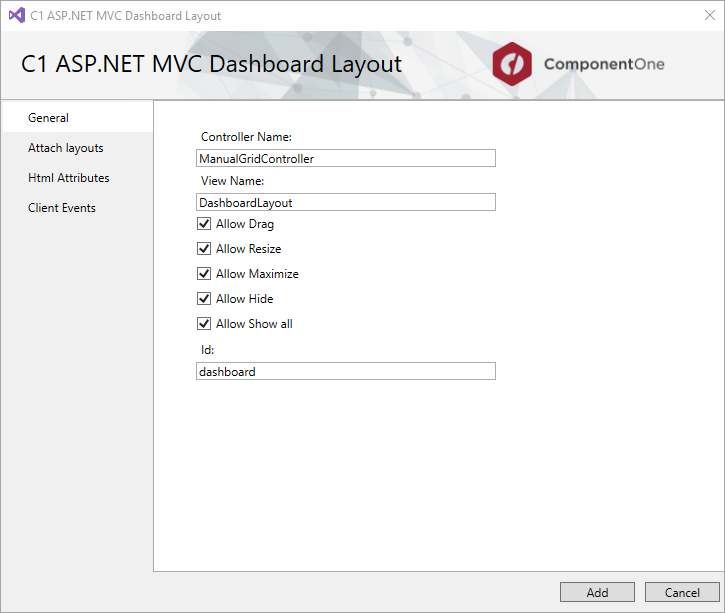Viewport: 725px width, 613px height.
Task: Click into the View Name input box
Action: [346, 202]
